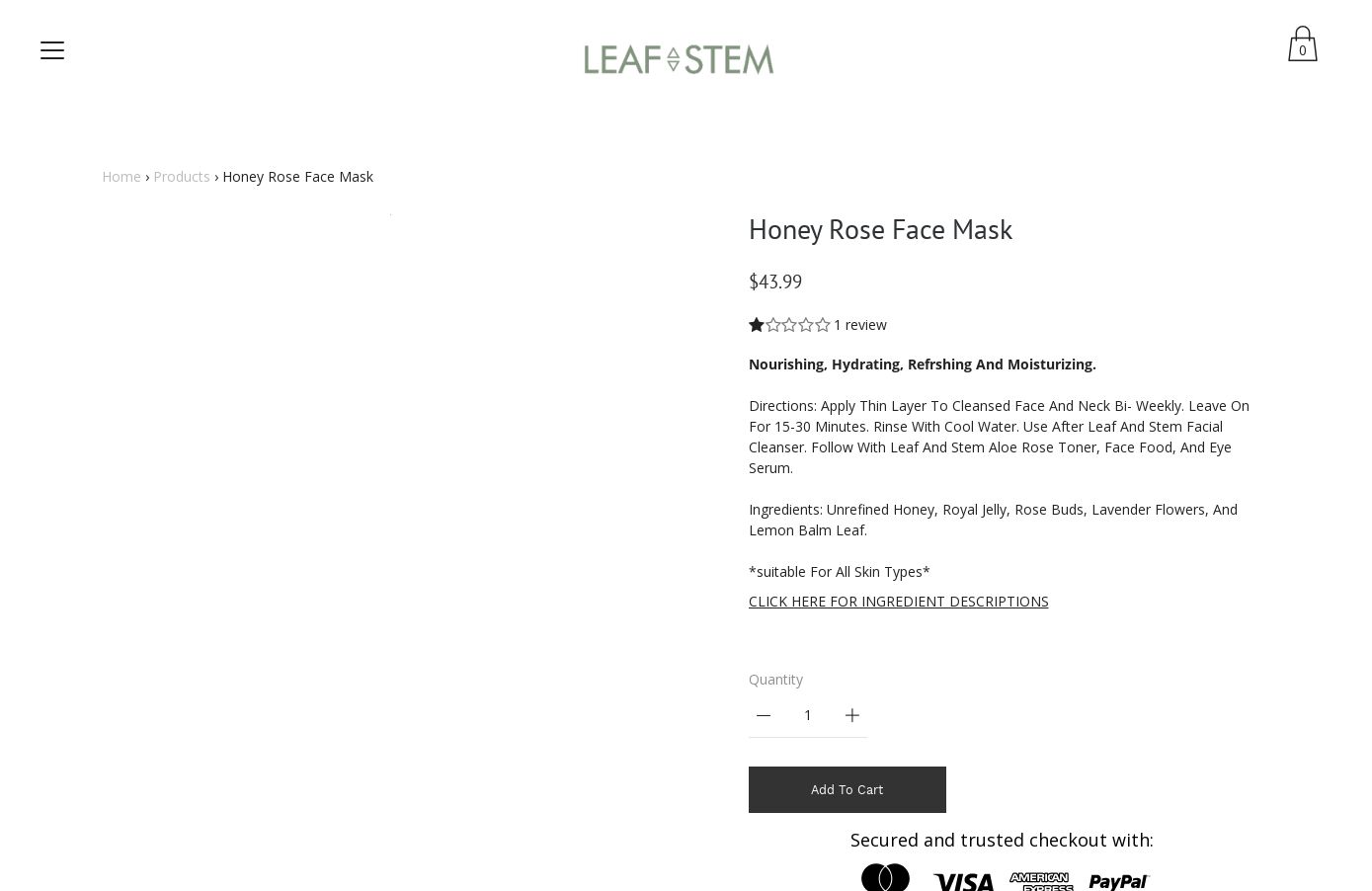Image resolution: width=1372 pixels, height=891 pixels.
Task: Open the 1 review link
Action: click(x=860, y=324)
